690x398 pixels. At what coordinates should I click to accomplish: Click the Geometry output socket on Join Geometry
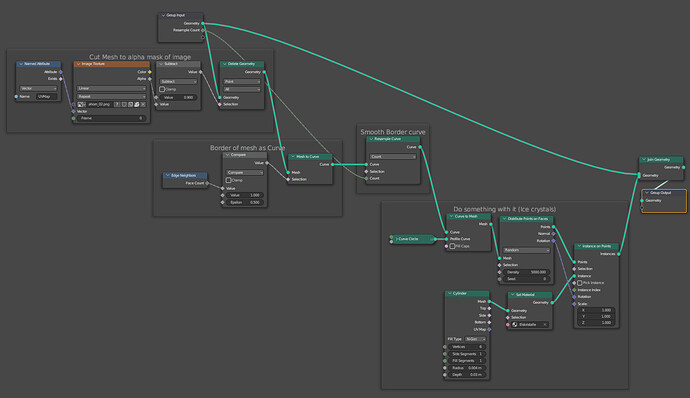[683, 167]
